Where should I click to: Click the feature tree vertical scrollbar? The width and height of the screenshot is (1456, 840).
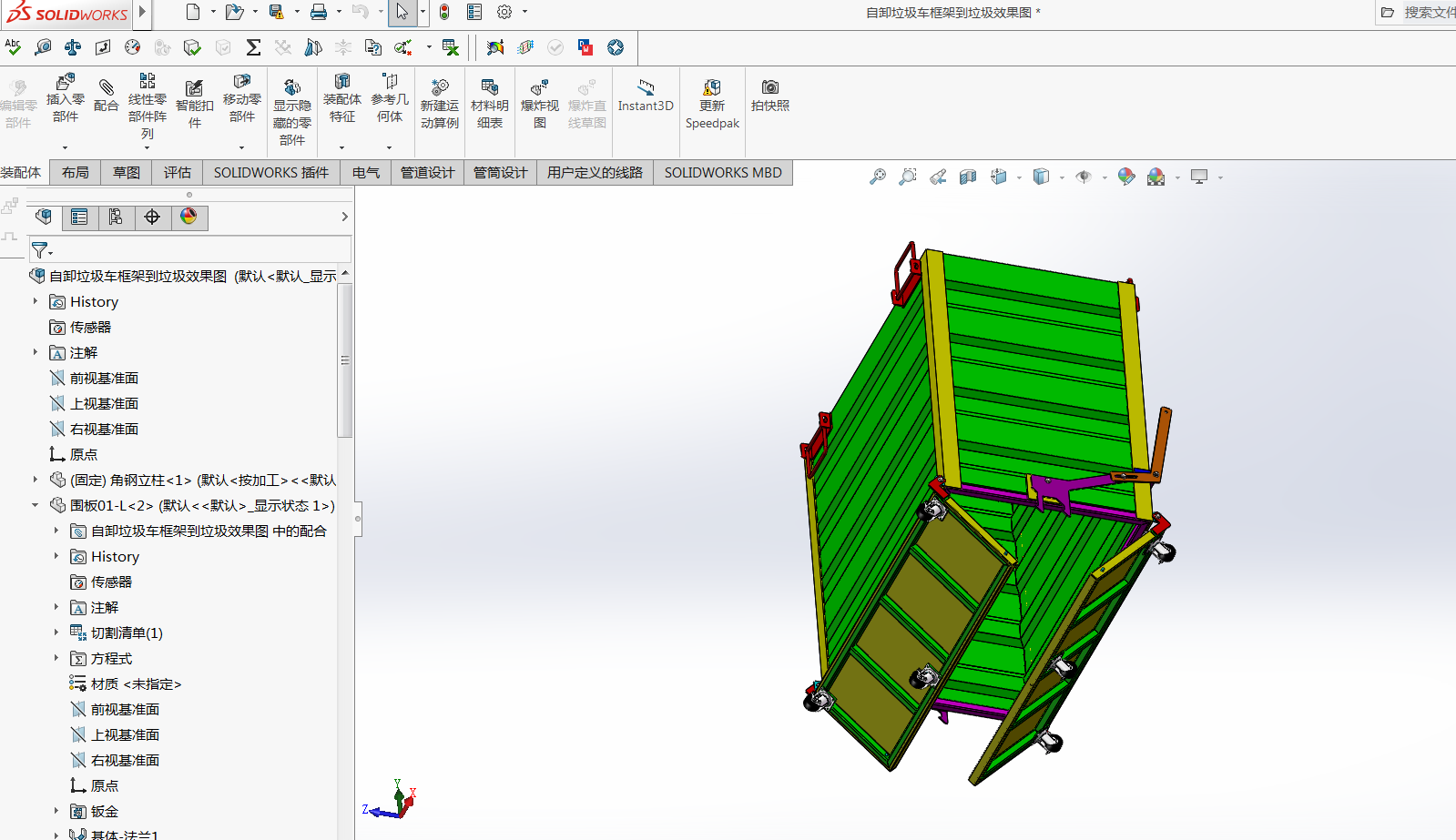tap(345, 360)
